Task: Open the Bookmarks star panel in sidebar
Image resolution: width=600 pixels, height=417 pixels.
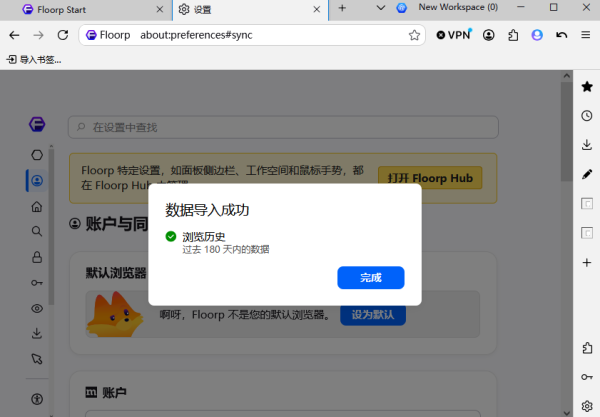Action: (587, 86)
